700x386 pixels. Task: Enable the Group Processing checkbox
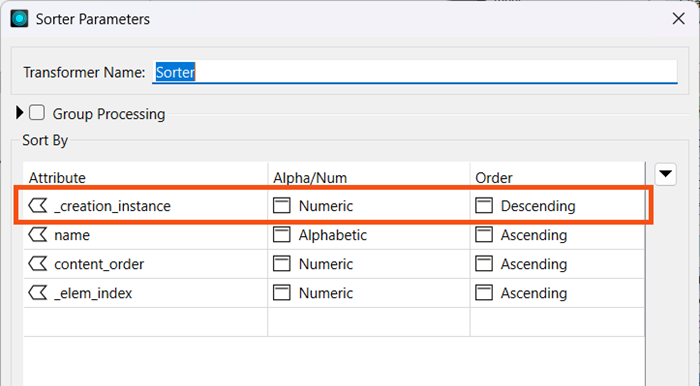[x=37, y=113]
